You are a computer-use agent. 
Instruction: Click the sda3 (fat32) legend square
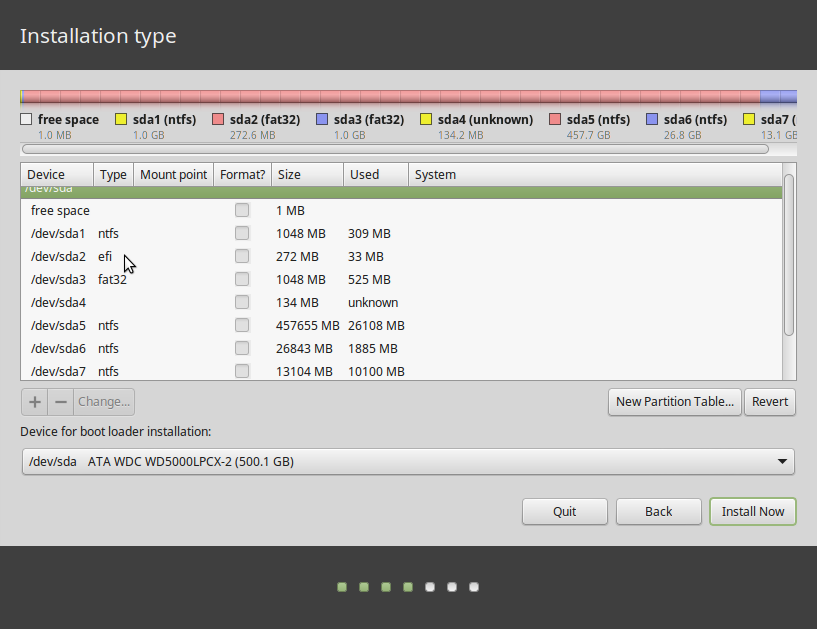(323, 118)
